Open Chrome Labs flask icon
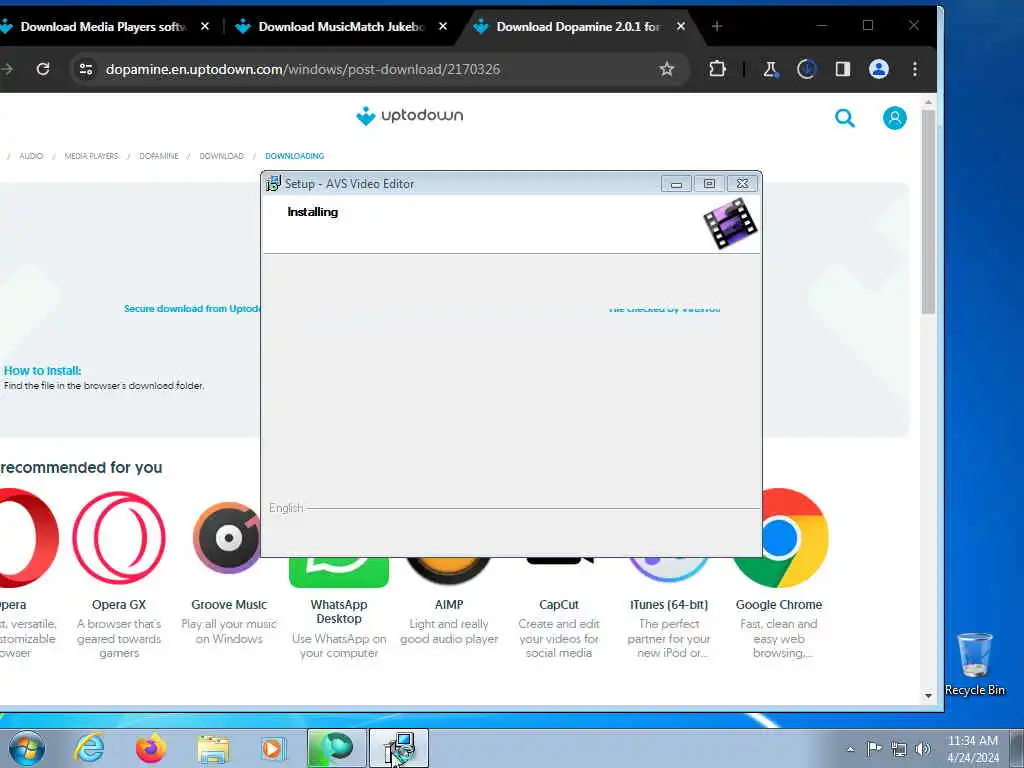The image size is (1024, 768). click(771, 69)
